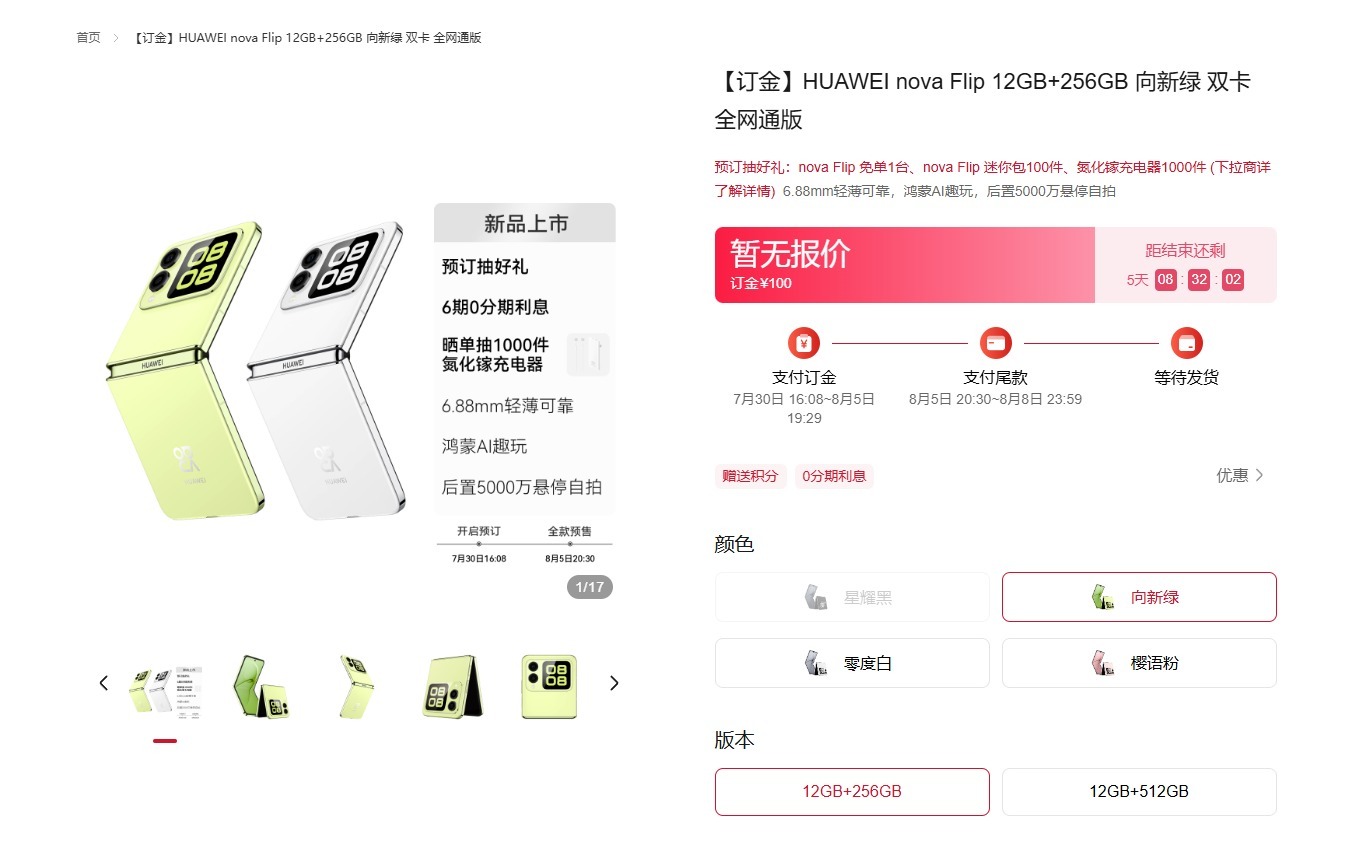Expand the 优惠 offers section
Viewport: 1357px width, 847px height.
pyautogui.click(x=1240, y=475)
